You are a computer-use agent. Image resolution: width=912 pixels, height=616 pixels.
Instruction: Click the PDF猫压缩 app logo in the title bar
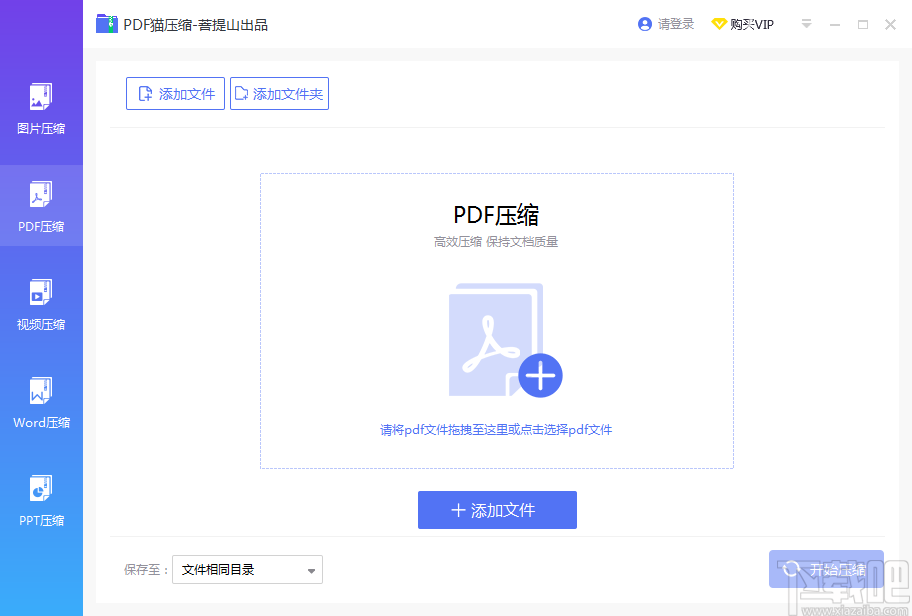pos(107,23)
